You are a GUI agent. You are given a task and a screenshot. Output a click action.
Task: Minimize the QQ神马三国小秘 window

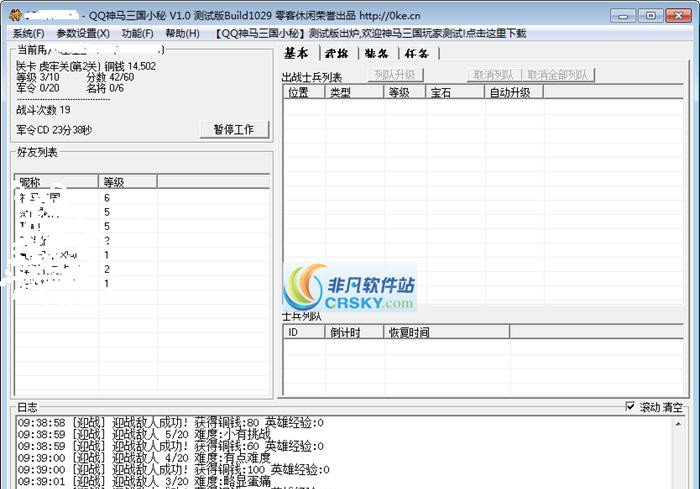[x=623, y=16]
